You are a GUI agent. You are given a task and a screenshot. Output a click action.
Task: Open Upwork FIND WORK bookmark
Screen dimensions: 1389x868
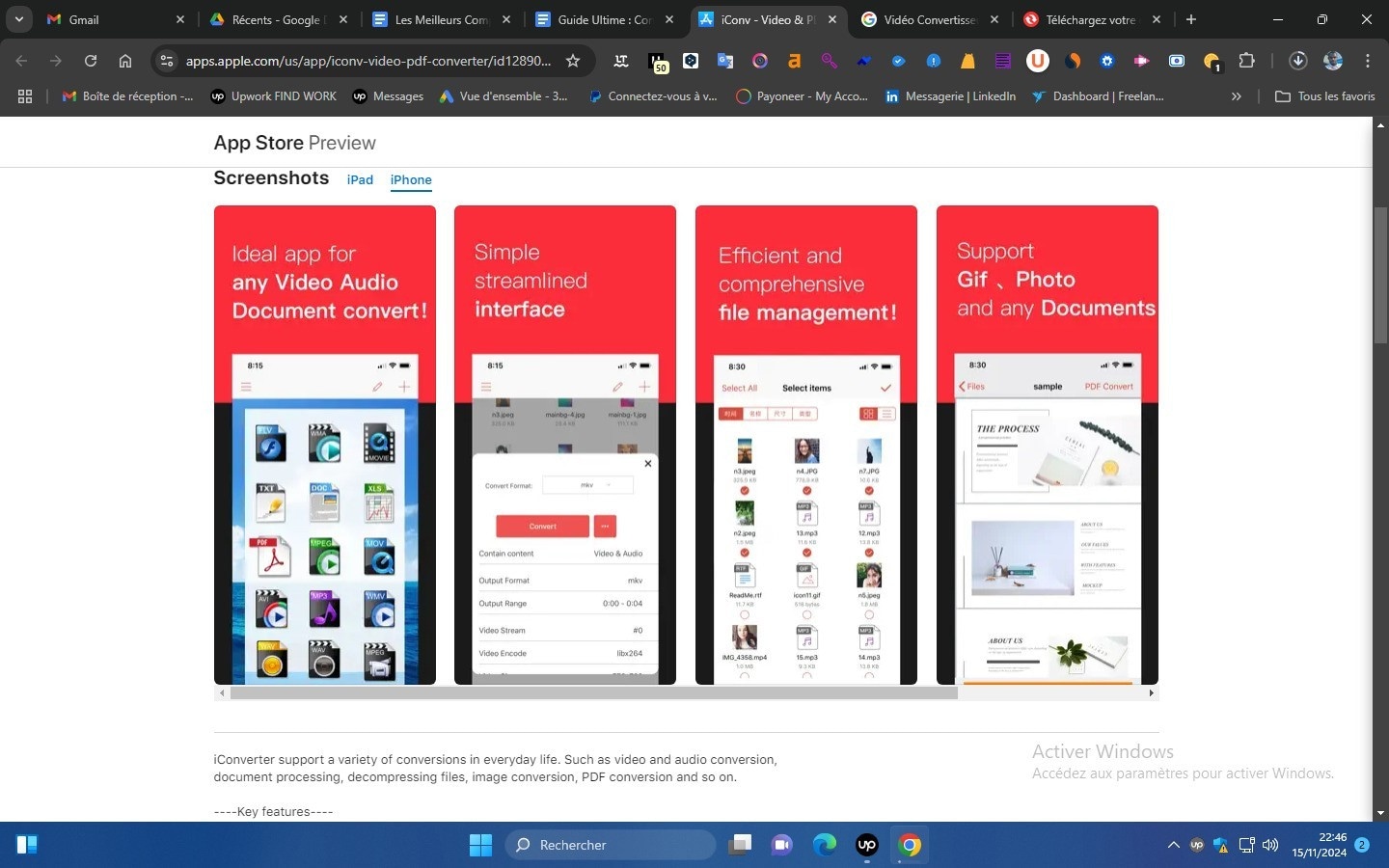274,96
